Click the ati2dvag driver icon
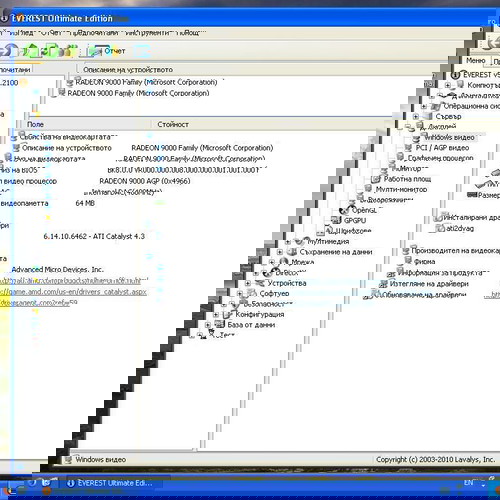 click(x=441, y=228)
